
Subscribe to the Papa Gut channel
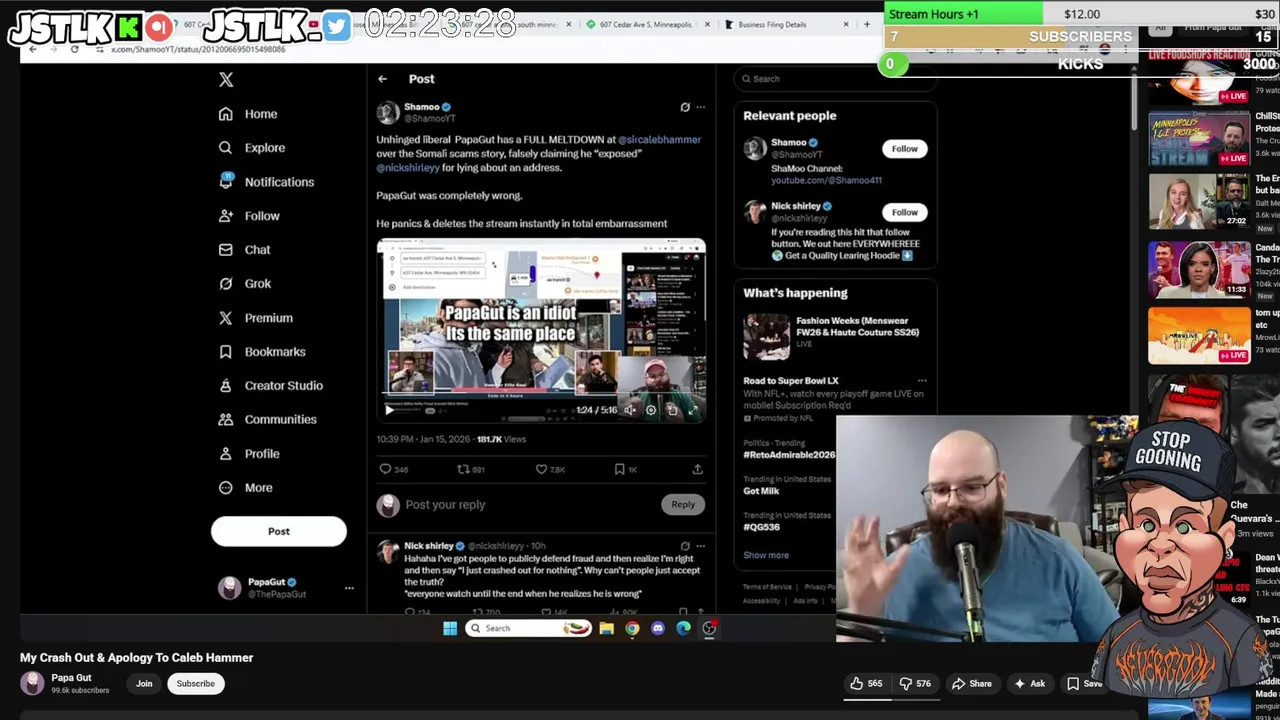point(195,684)
